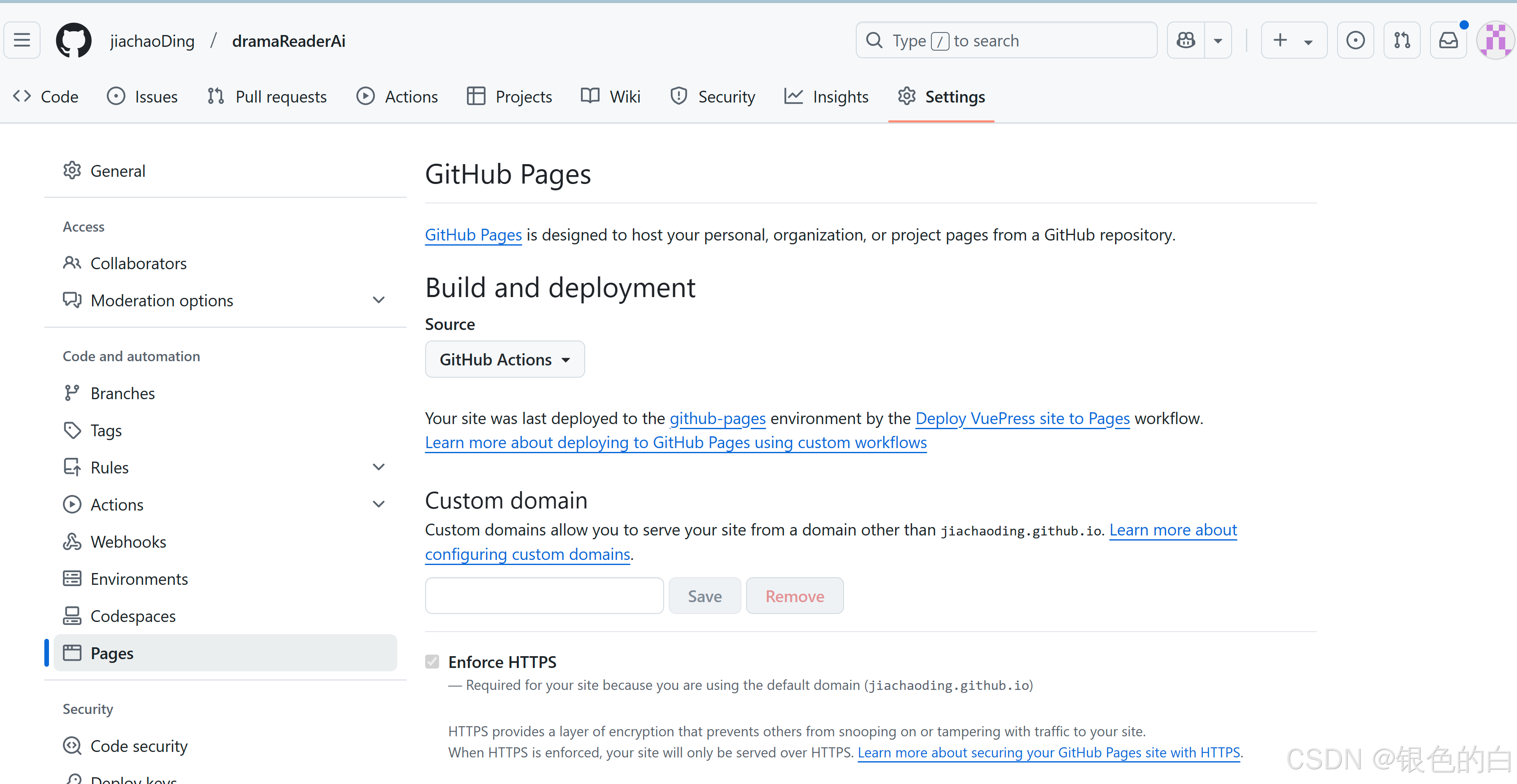Viewport: 1517px width, 784px height.
Task: Open the Copilot dropdown arrow
Action: pos(1218,40)
